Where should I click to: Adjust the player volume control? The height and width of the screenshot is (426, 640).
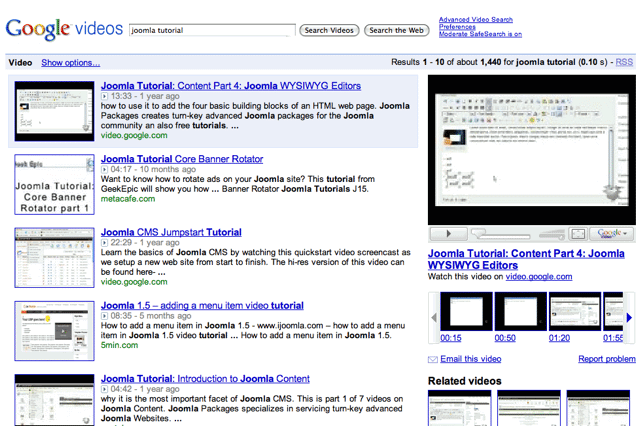click(551, 234)
